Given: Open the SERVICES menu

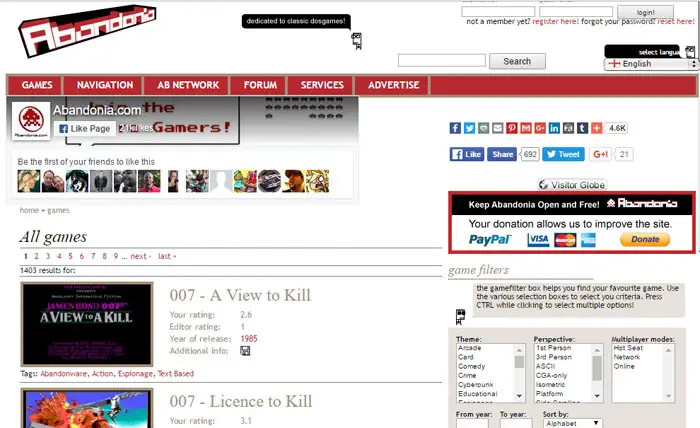Looking at the screenshot, I should tap(322, 85).
